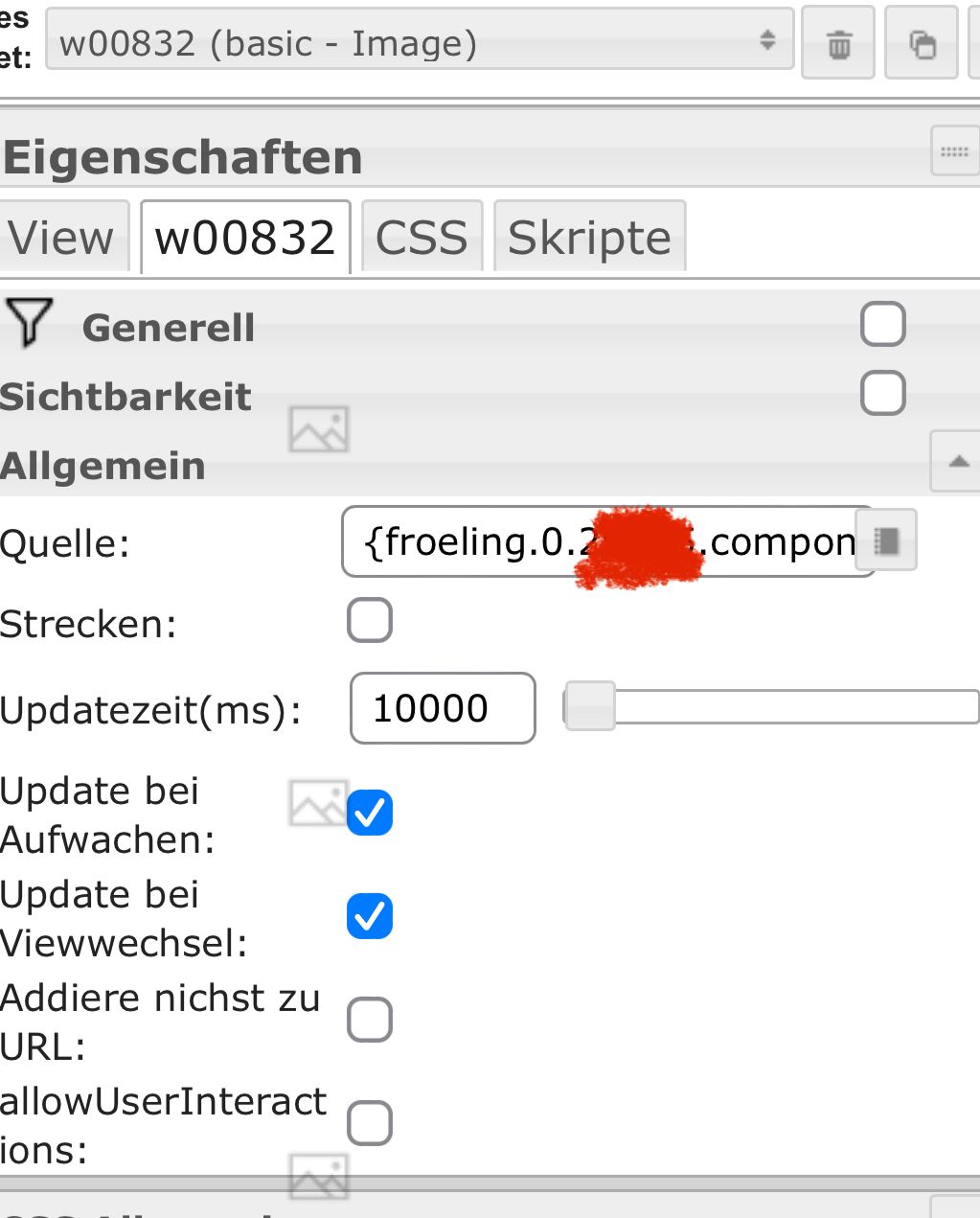Uncheck Update bei Aufwachen
The image size is (980, 1218).
[x=370, y=813]
